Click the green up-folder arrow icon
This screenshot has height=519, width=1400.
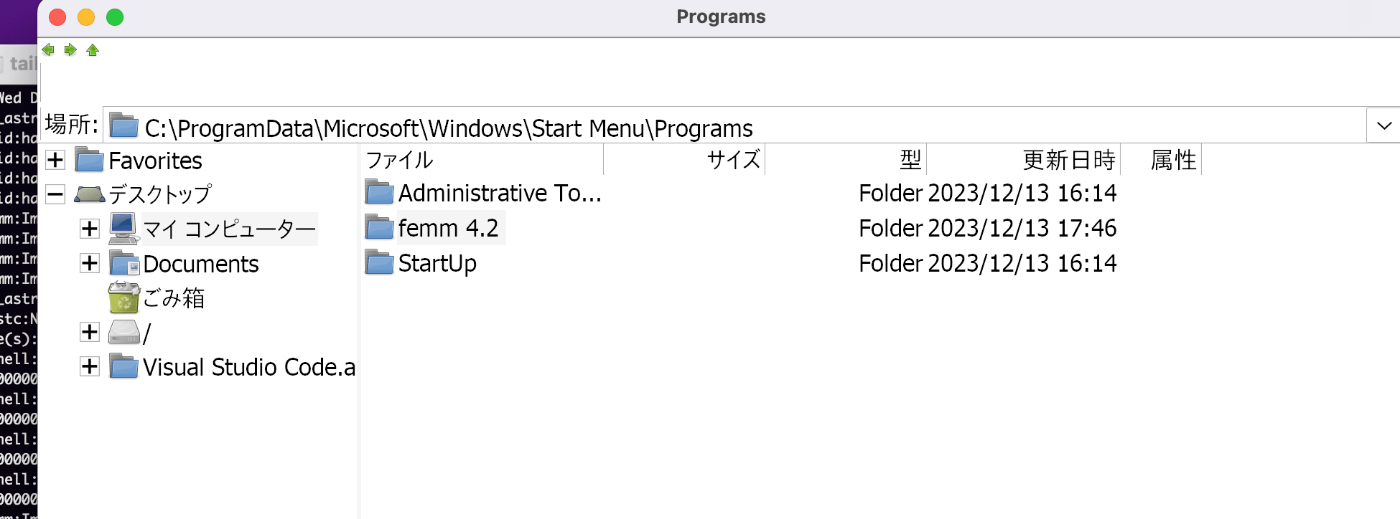pos(92,50)
